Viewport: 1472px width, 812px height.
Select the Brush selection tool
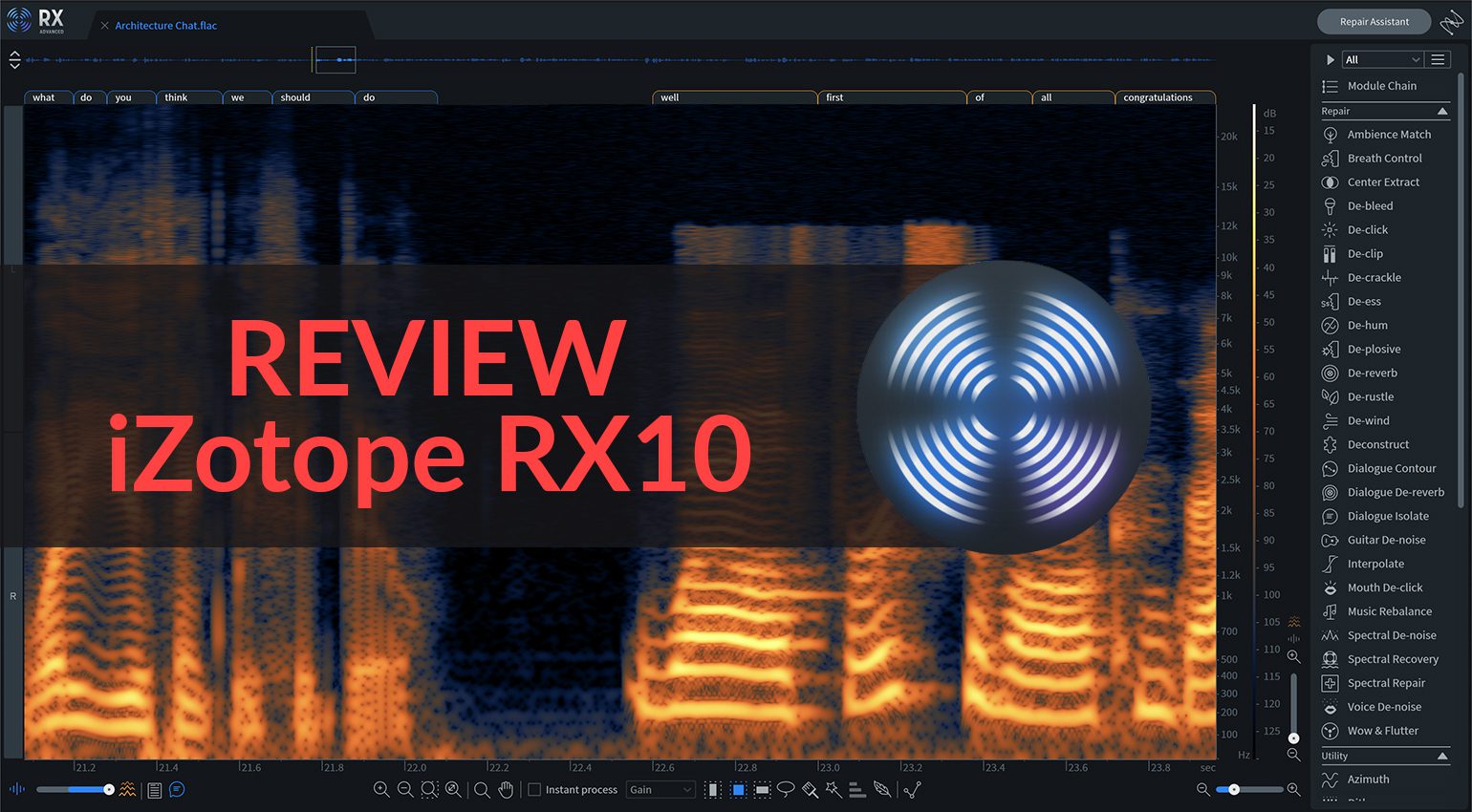click(x=810, y=790)
